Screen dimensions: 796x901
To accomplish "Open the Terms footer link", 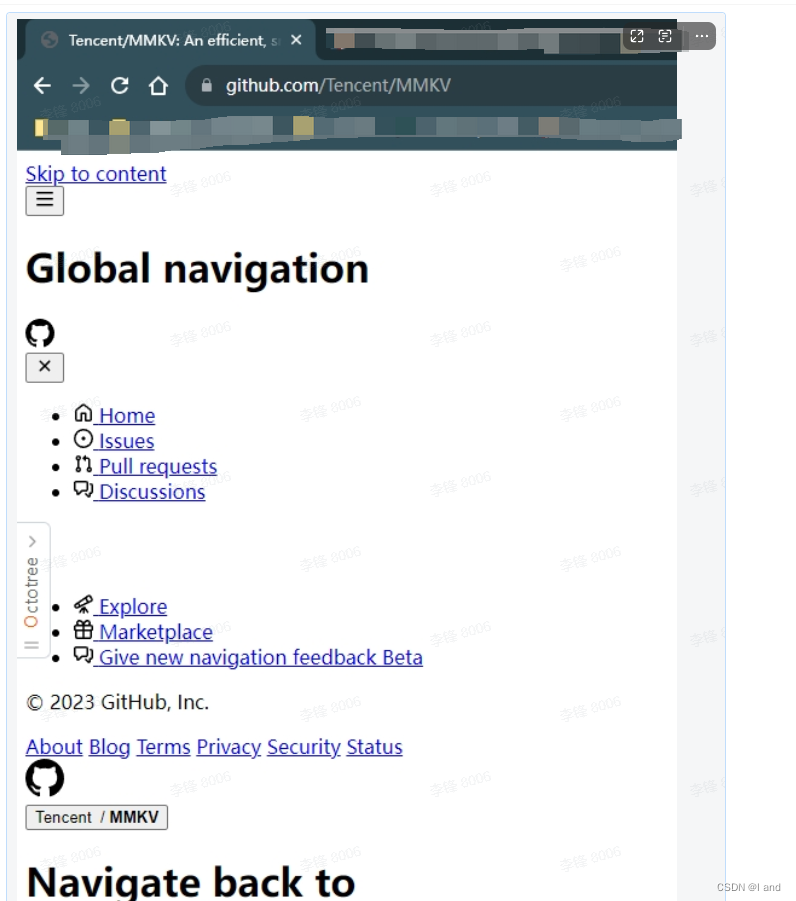I will click(x=163, y=746).
